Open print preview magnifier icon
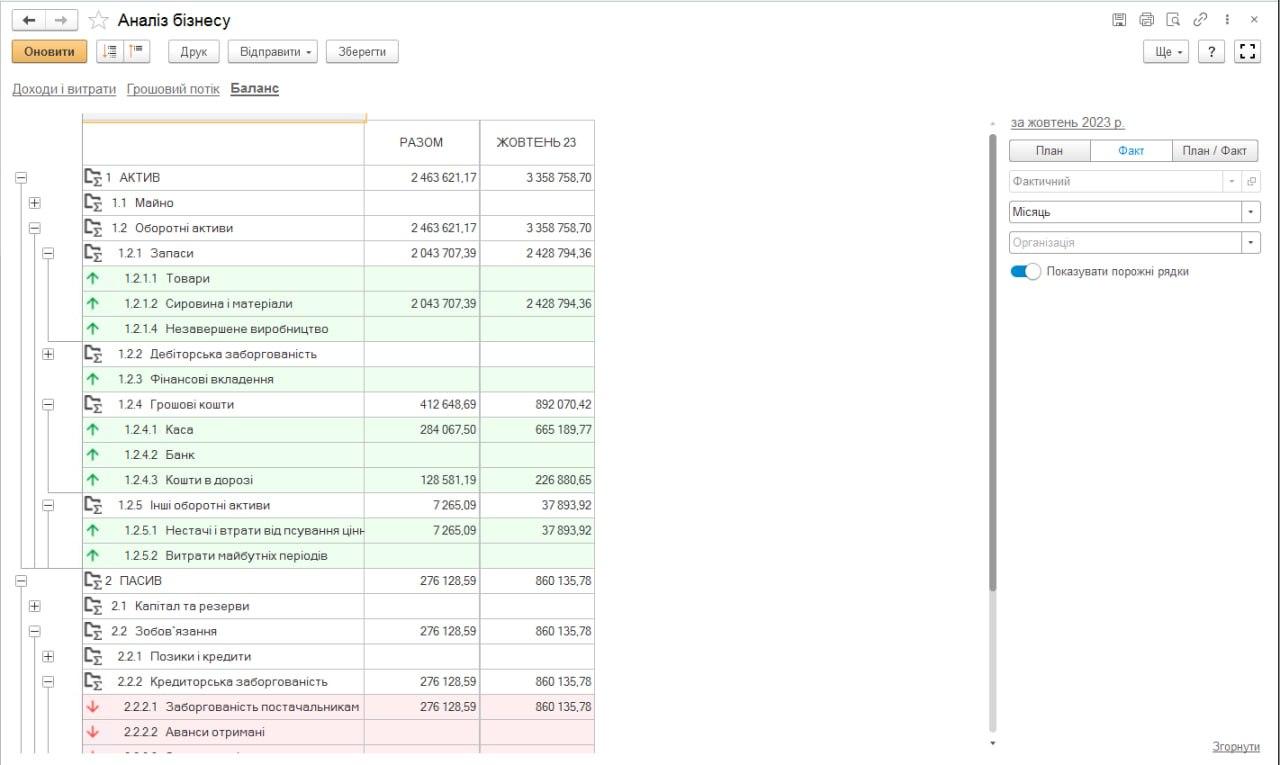1280x765 pixels. (1173, 19)
